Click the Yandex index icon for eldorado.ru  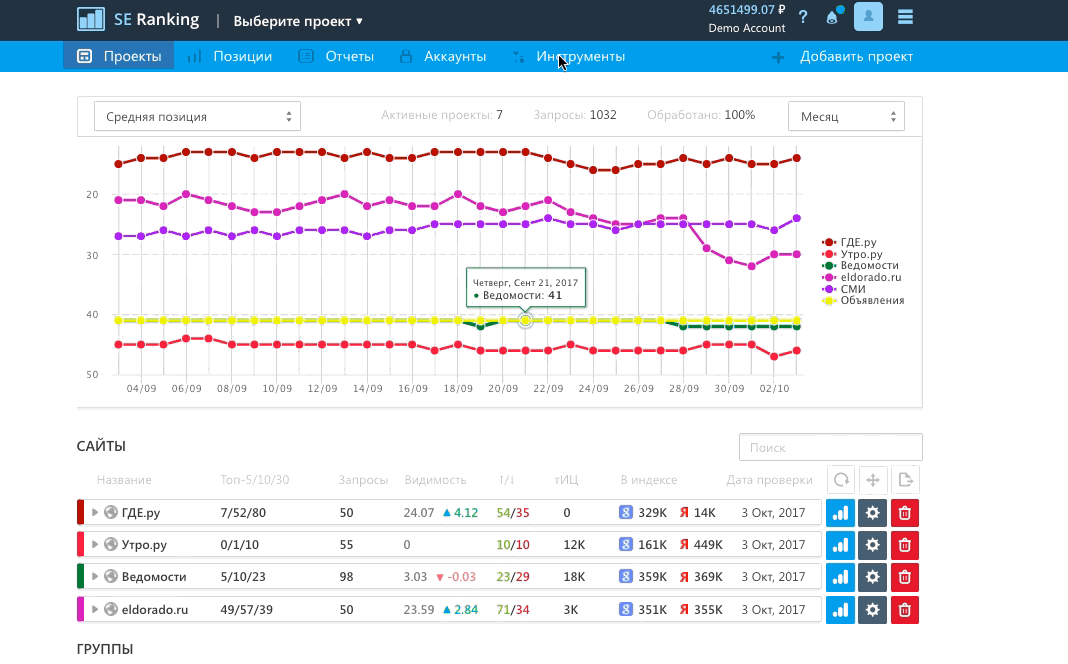click(684, 610)
